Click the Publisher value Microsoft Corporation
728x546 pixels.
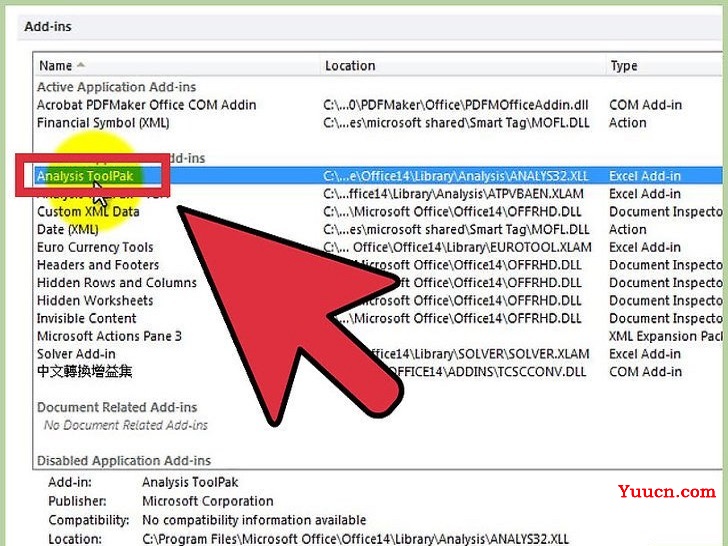[208, 501]
